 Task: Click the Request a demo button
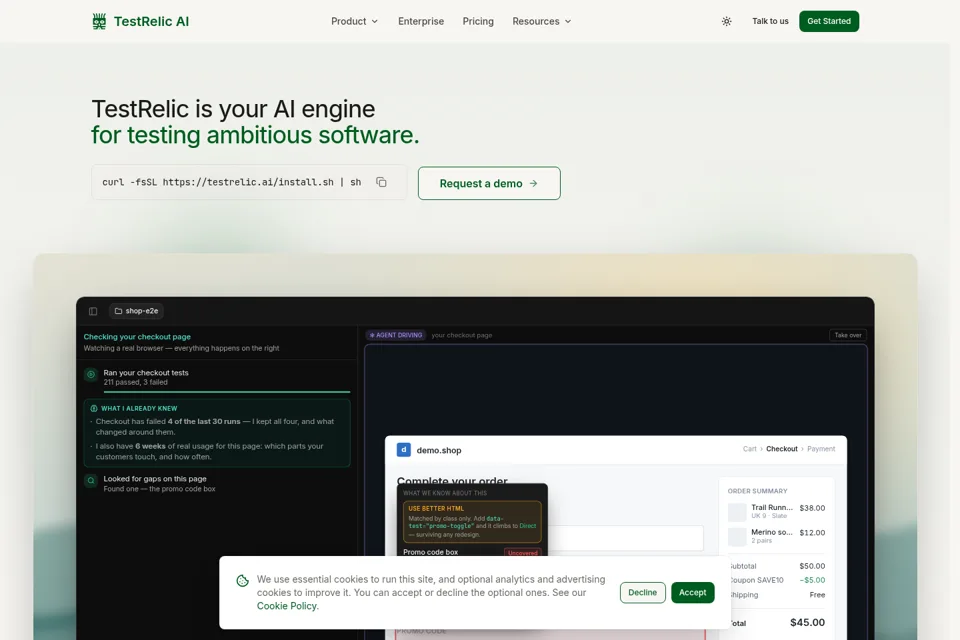click(489, 183)
